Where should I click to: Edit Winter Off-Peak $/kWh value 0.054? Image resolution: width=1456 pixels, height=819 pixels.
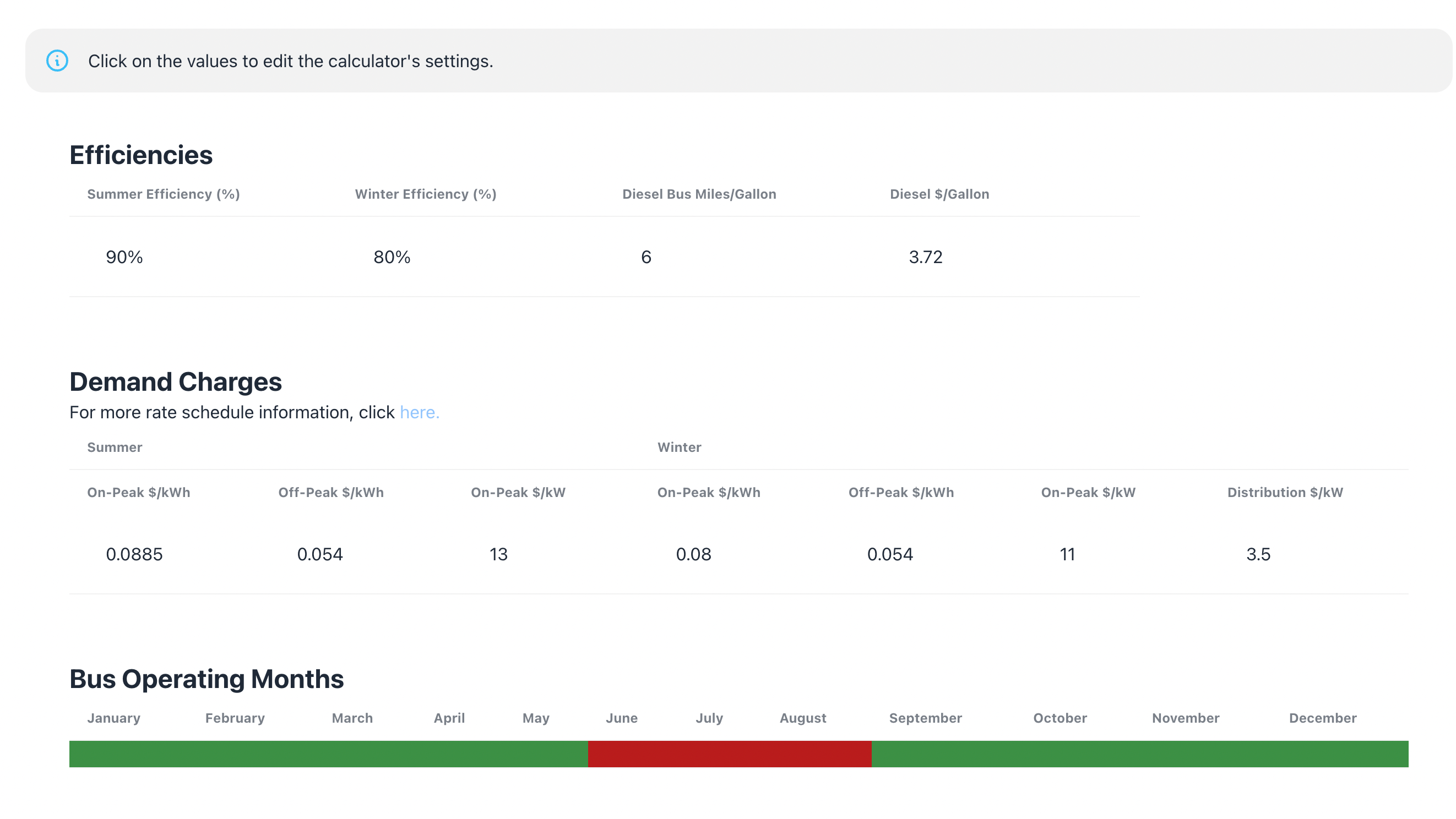point(890,554)
